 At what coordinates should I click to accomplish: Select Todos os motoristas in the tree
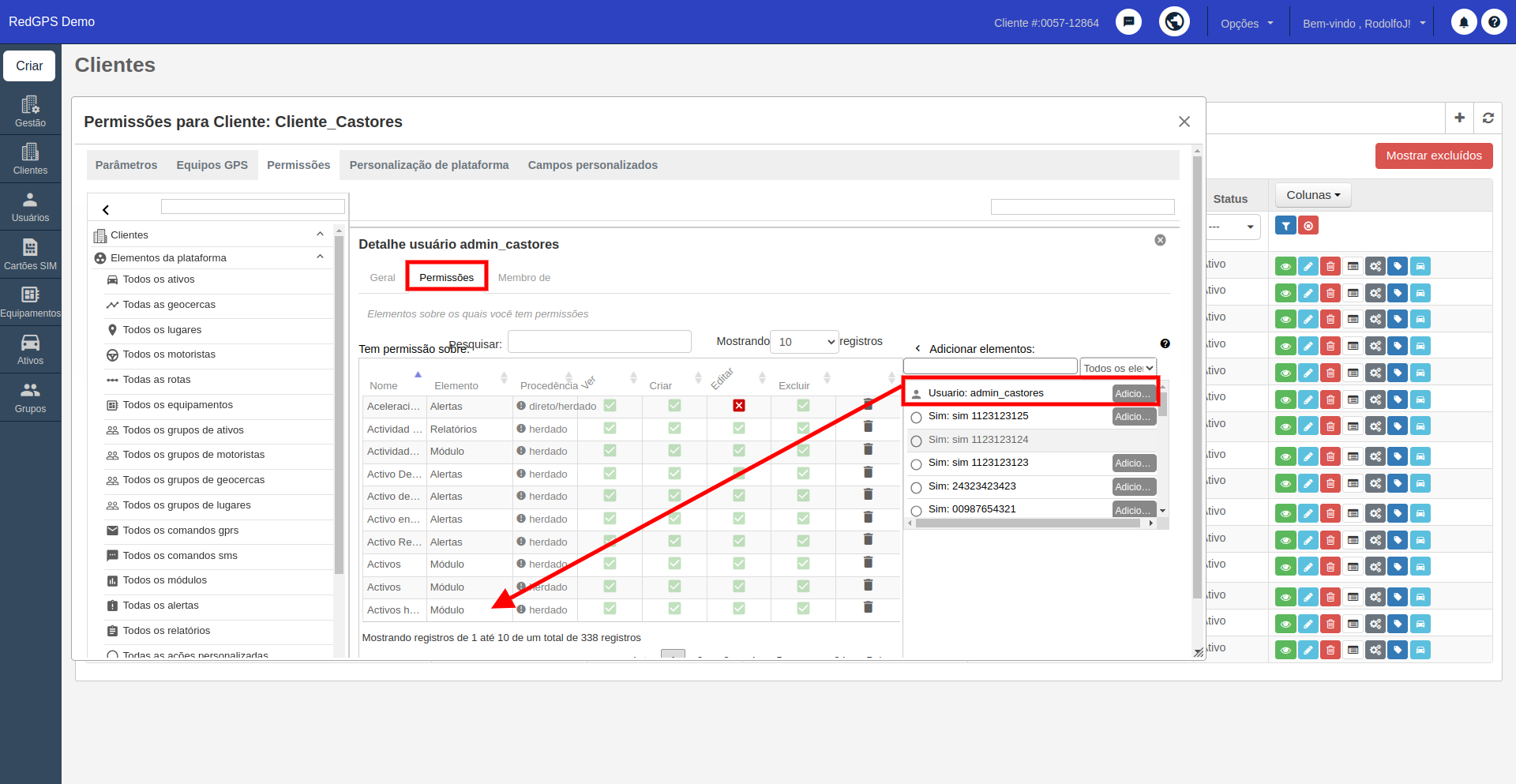click(x=169, y=354)
